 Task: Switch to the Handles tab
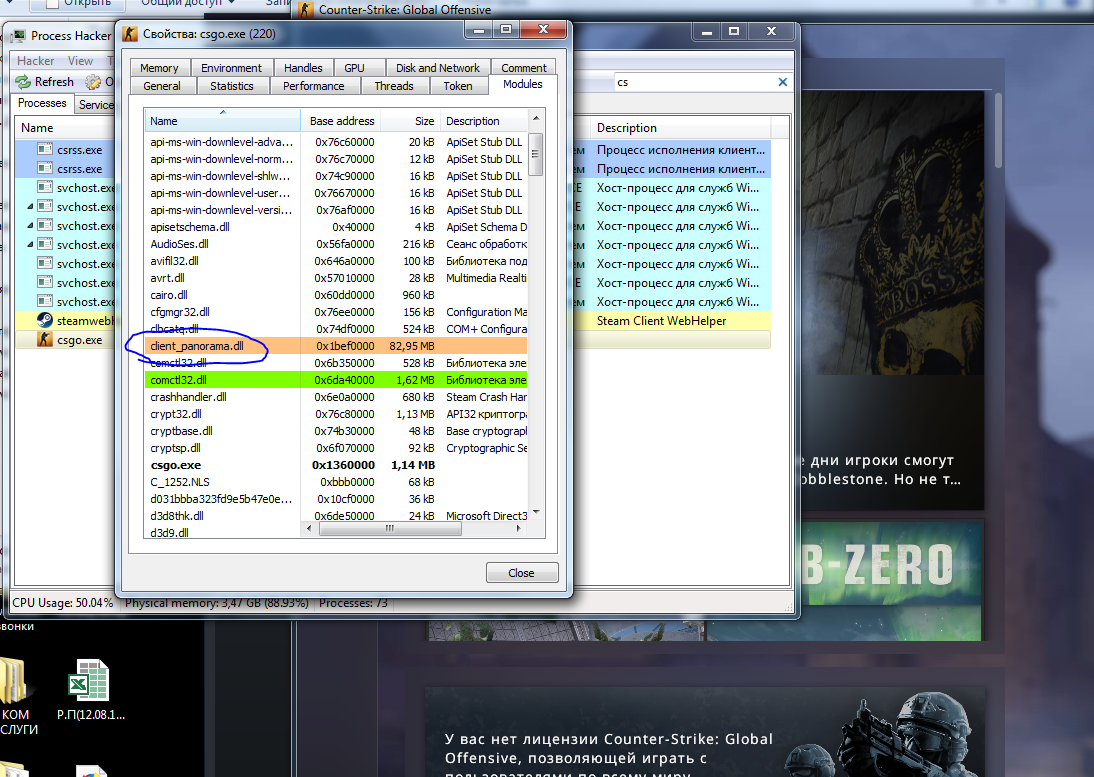click(x=303, y=68)
